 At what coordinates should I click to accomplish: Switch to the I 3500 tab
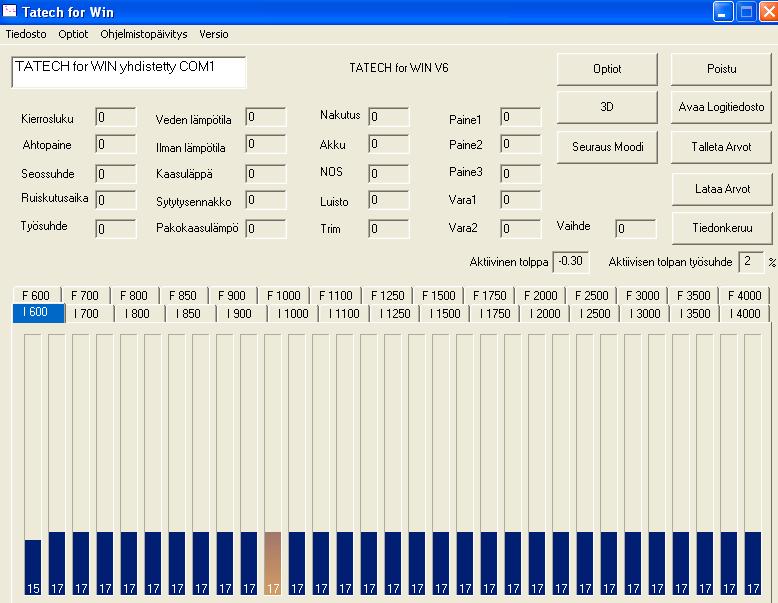click(695, 314)
